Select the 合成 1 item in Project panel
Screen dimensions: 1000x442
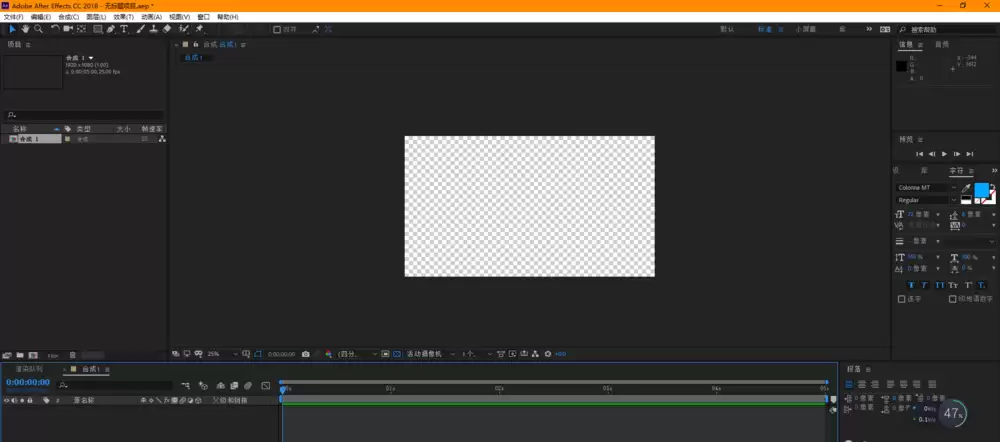[x=35, y=138]
